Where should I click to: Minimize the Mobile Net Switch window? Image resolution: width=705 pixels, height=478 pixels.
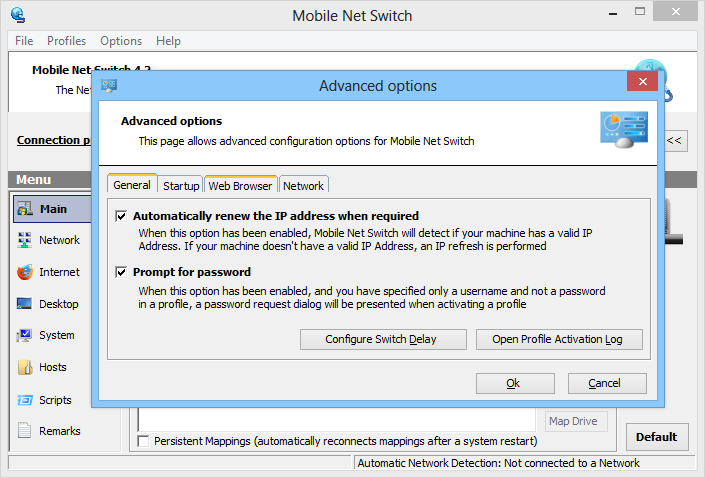point(612,13)
